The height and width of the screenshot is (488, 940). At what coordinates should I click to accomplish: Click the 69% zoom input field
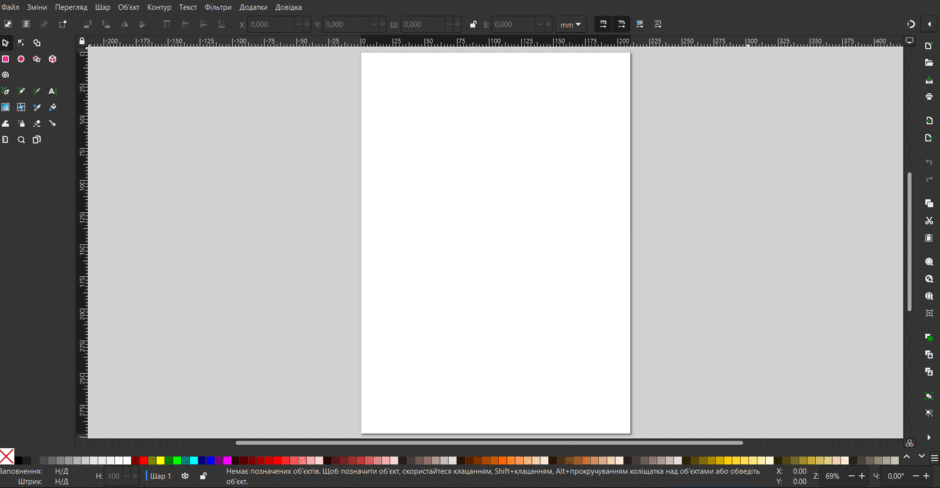pyautogui.click(x=833, y=476)
